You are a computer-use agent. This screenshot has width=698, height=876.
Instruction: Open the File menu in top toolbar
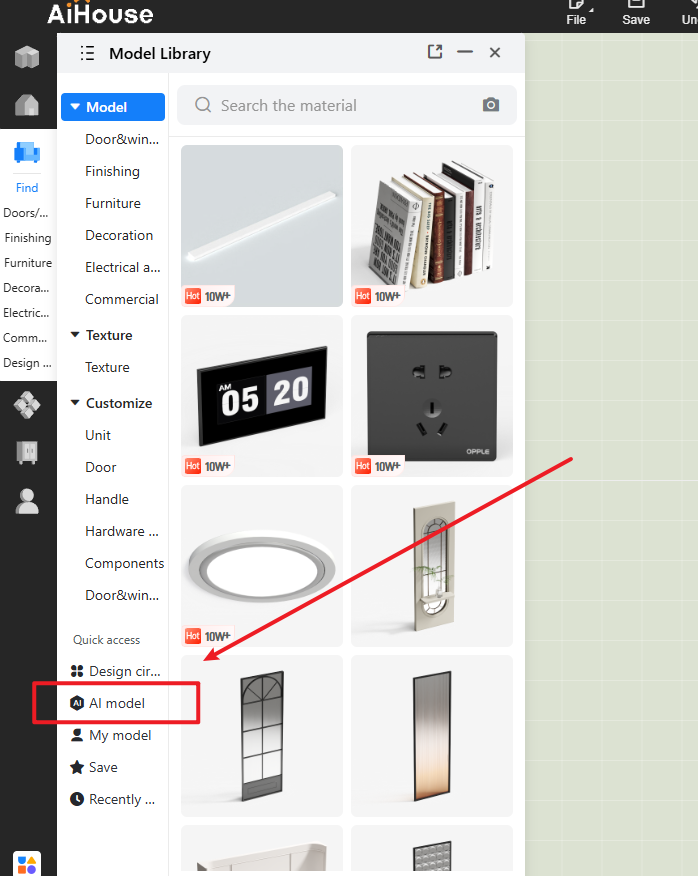pos(576,13)
